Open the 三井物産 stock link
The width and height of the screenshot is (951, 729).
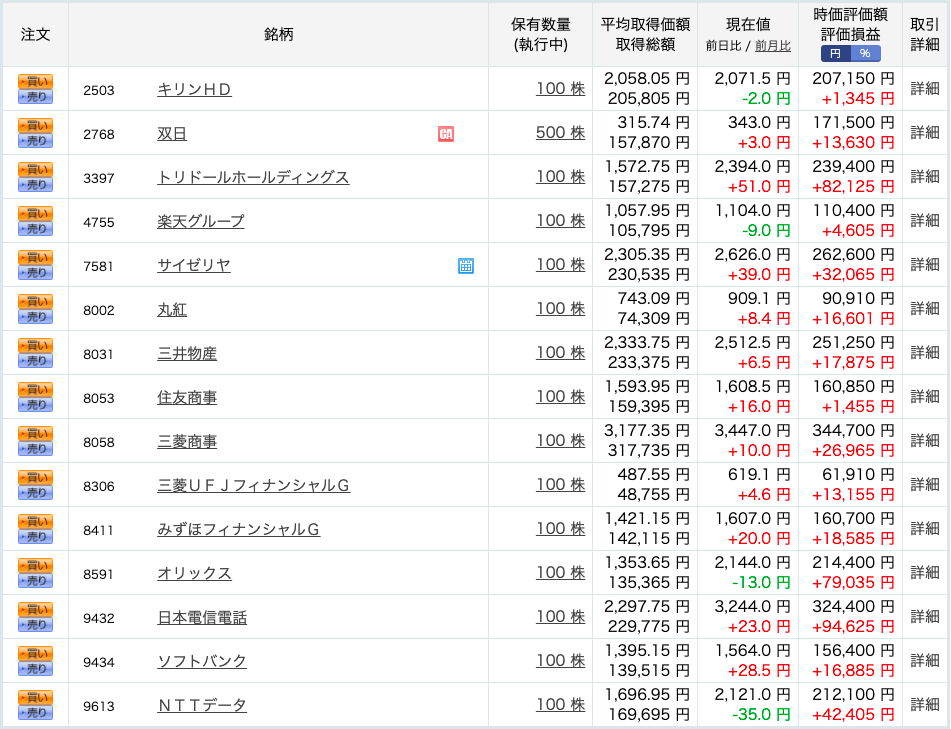(x=187, y=354)
